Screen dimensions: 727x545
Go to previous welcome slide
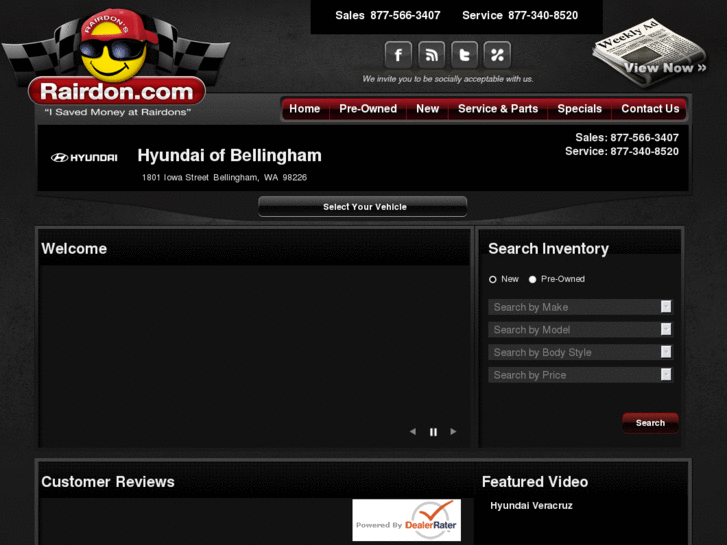tap(413, 432)
